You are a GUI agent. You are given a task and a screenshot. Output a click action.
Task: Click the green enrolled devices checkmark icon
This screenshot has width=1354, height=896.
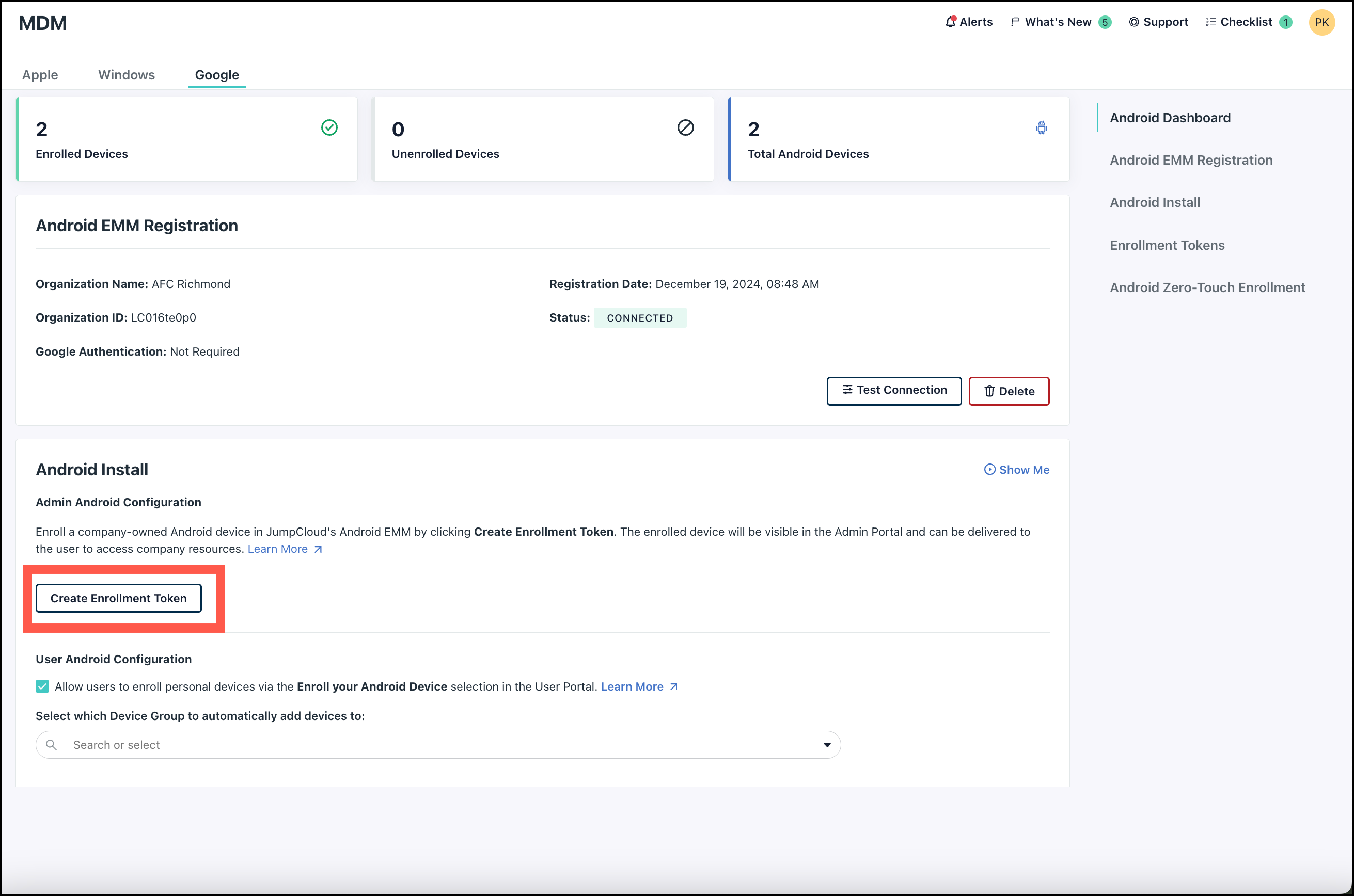(x=329, y=127)
